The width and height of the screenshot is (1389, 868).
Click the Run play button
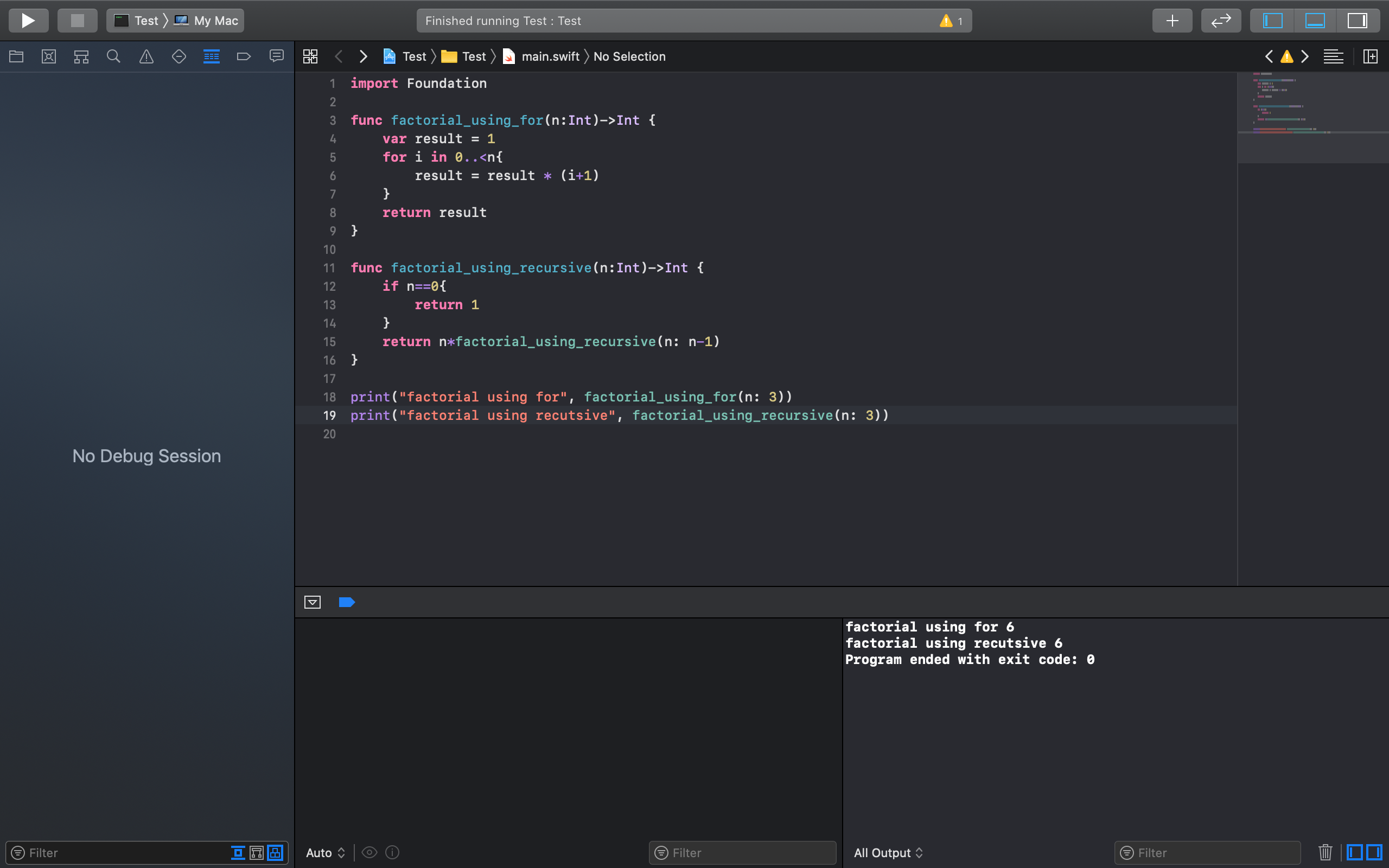click(28, 21)
